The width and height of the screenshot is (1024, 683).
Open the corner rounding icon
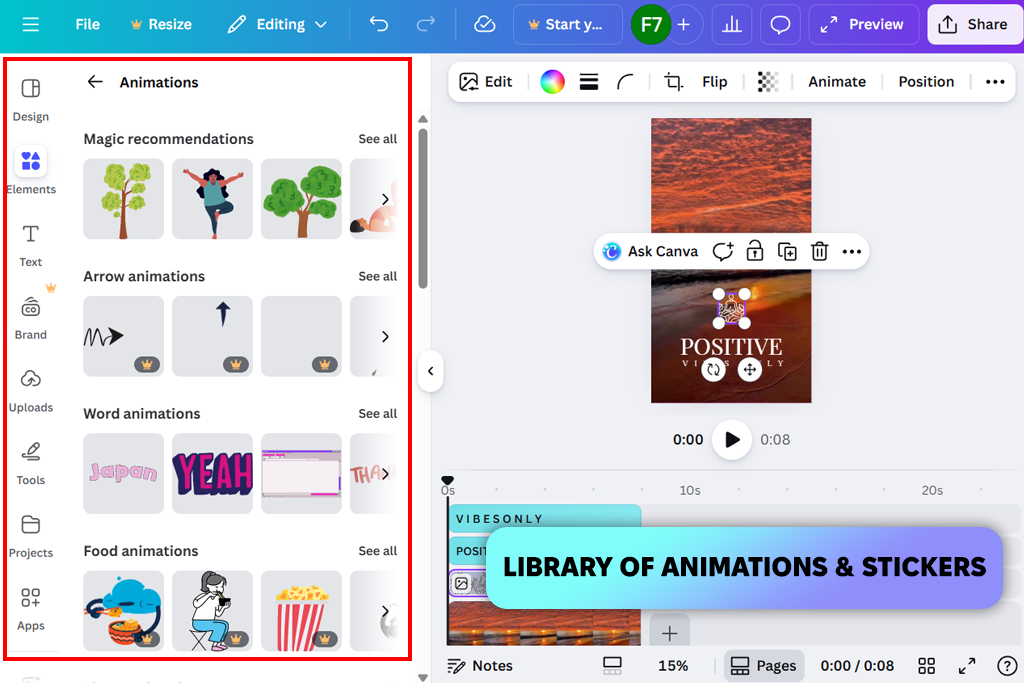(x=625, y=82)
